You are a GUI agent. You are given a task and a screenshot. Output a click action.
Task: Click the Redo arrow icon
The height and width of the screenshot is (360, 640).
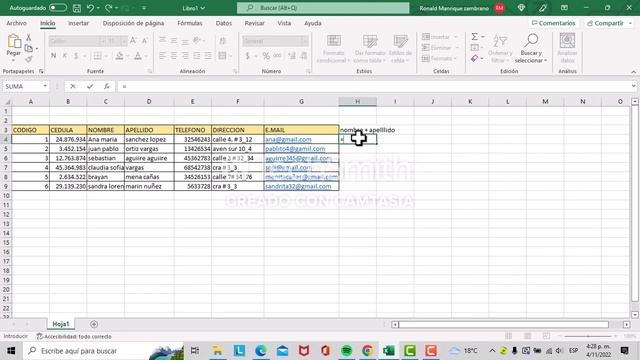coord(109,8)
